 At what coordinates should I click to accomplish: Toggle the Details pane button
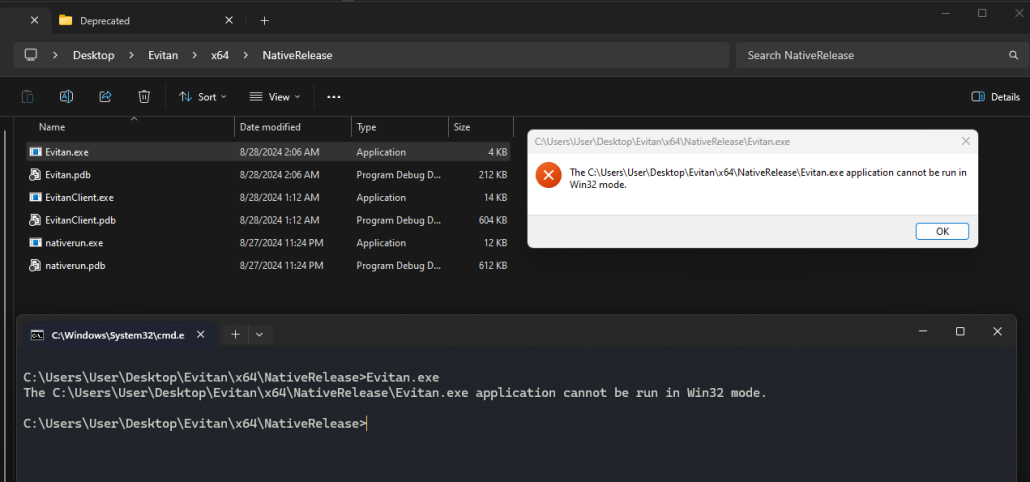pyautogui.click(x=995, y=97)
